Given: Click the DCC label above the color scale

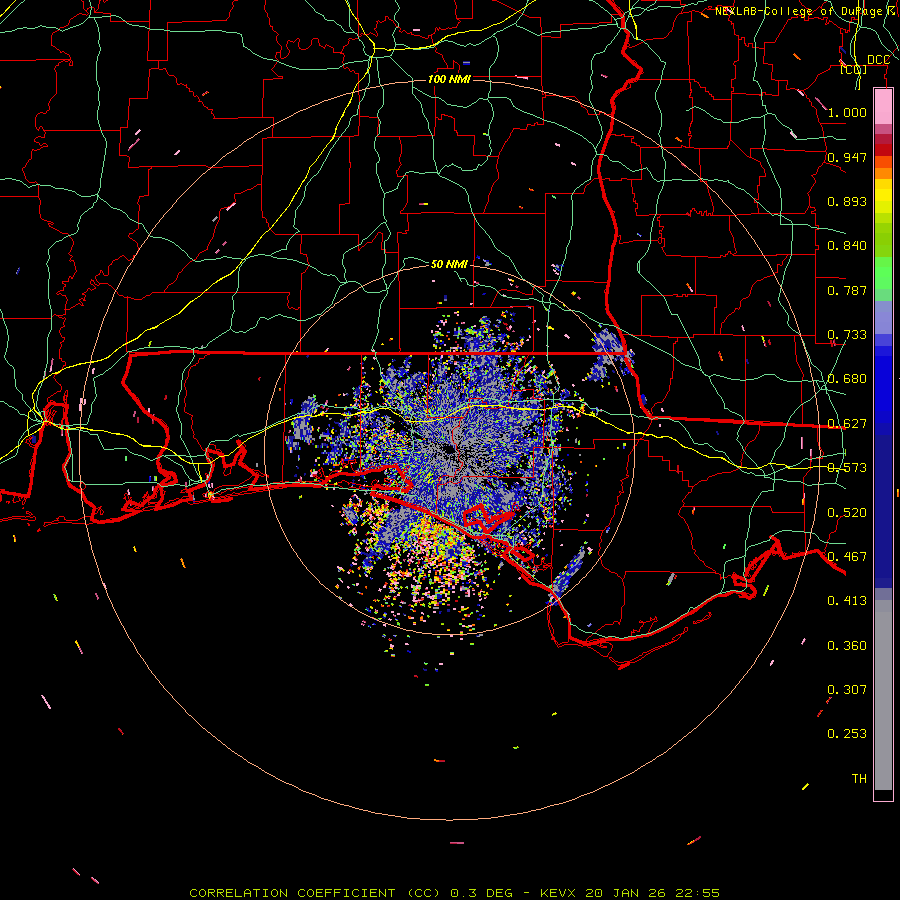Looking at the screenshot, I should (878, 60).
